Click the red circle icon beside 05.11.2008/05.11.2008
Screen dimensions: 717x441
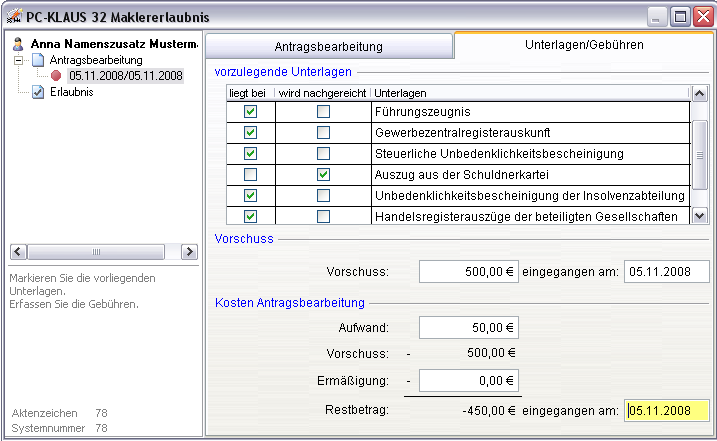tap(57, 76)
